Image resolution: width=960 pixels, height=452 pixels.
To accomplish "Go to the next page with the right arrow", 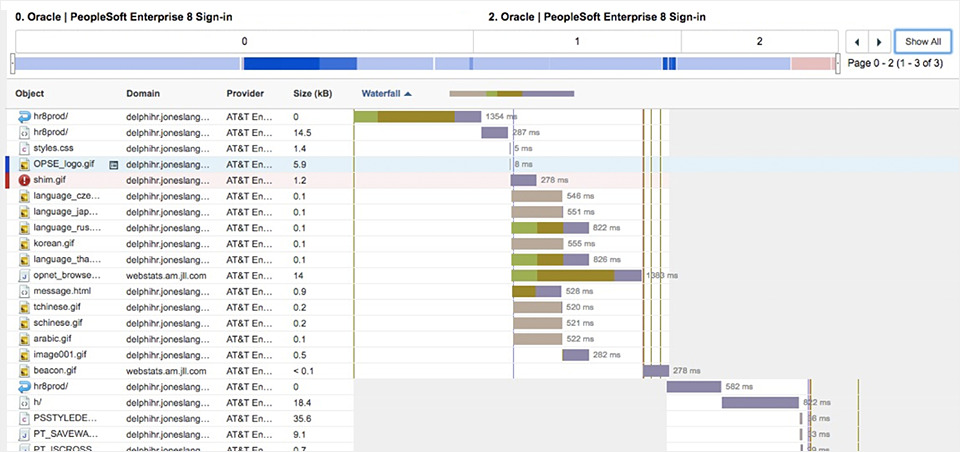I will coord(878,42).
